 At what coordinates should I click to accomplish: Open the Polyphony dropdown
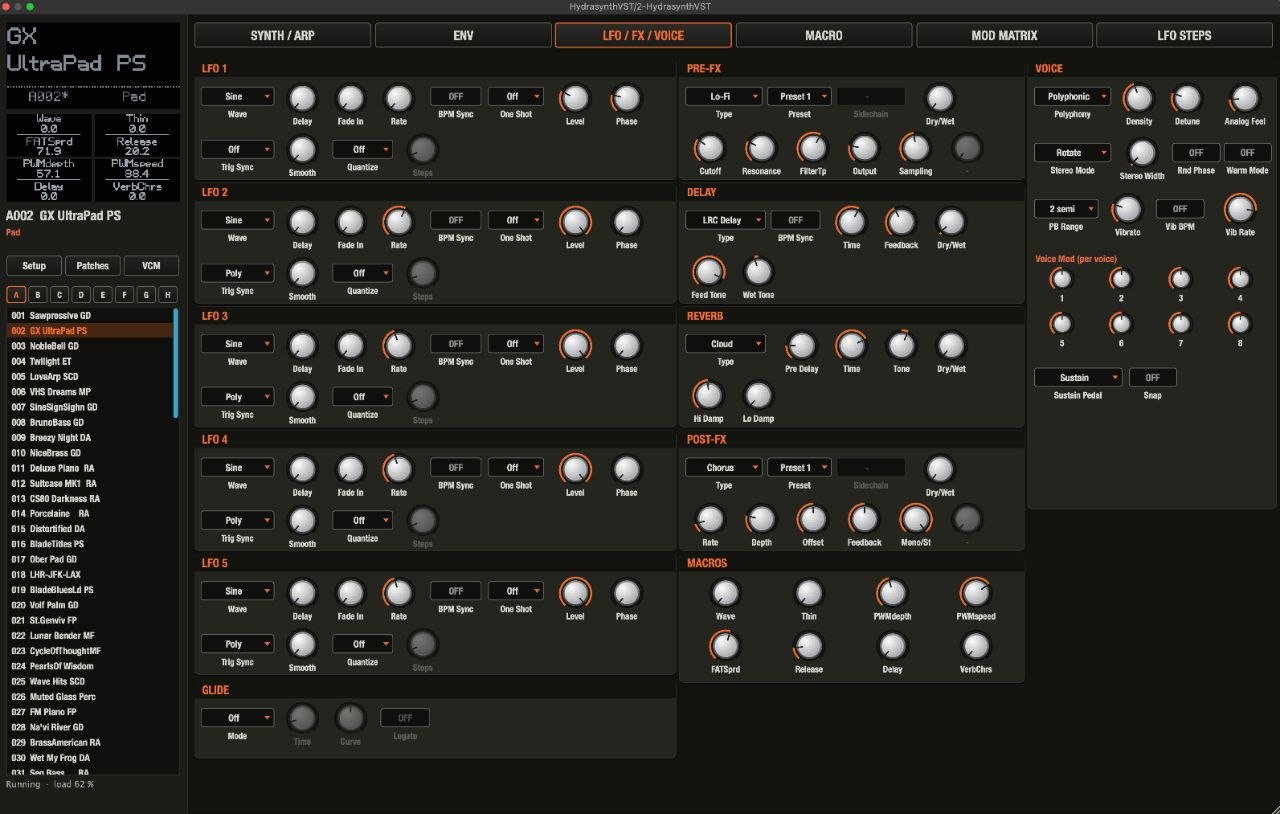click(1072, 97)
